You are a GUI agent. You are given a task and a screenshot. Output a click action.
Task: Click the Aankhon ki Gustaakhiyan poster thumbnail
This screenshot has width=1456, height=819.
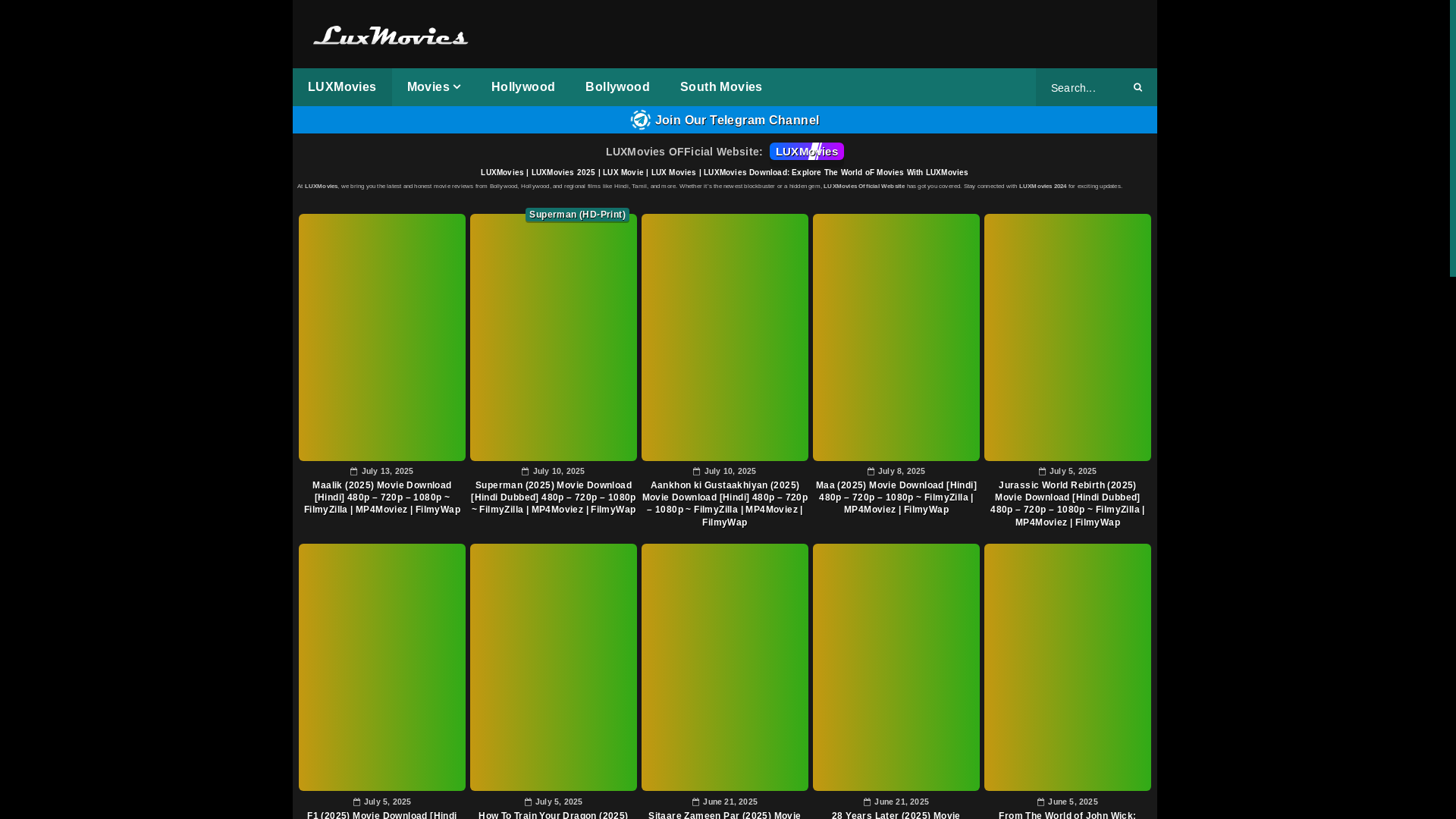click(x=725, y=337)
